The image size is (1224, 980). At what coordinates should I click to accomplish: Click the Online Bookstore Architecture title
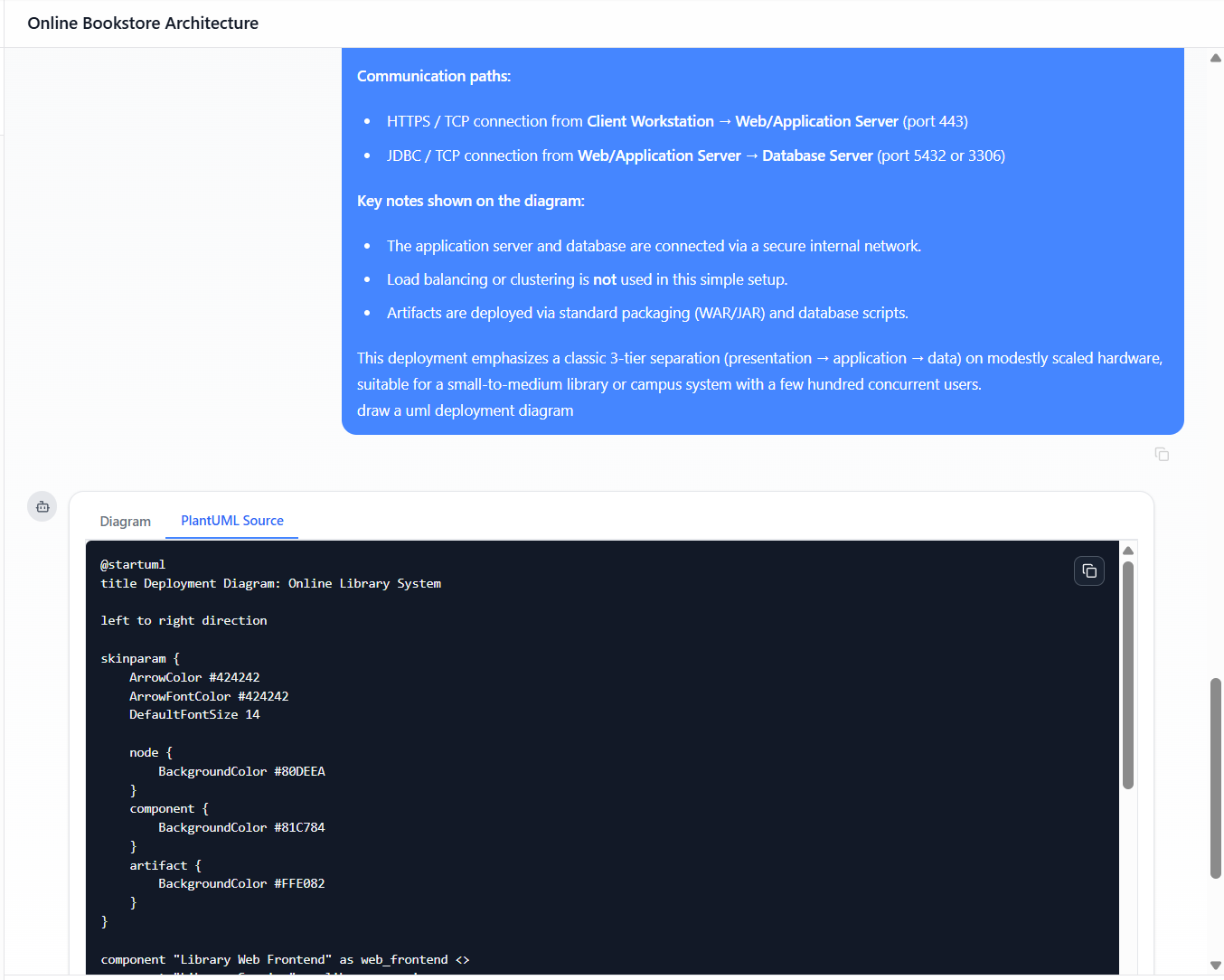143,24
